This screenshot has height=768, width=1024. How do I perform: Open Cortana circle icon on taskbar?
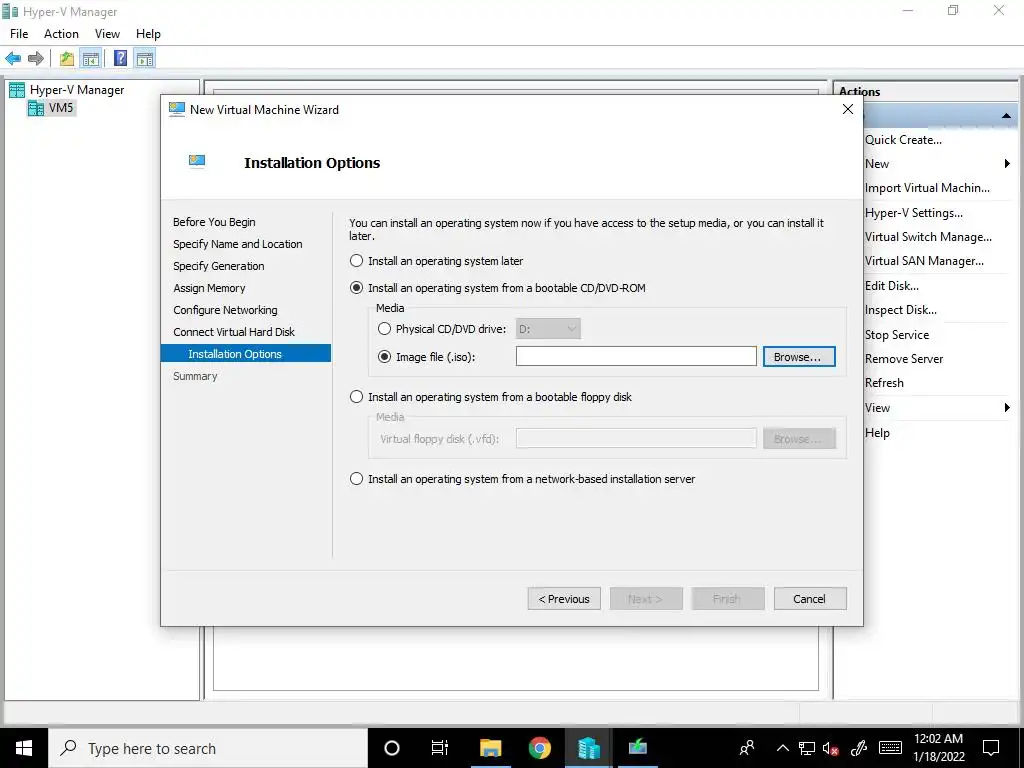[392, 748]
